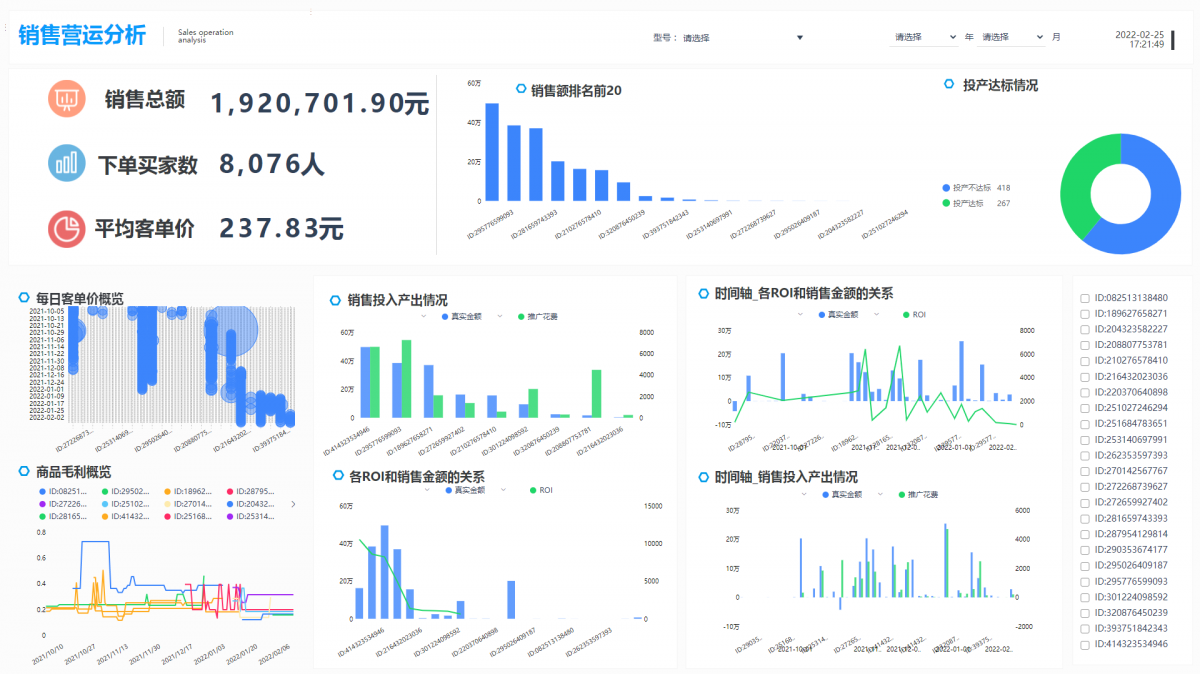Check the ID:082513138480 checkbox

(x=1086, y=298)
